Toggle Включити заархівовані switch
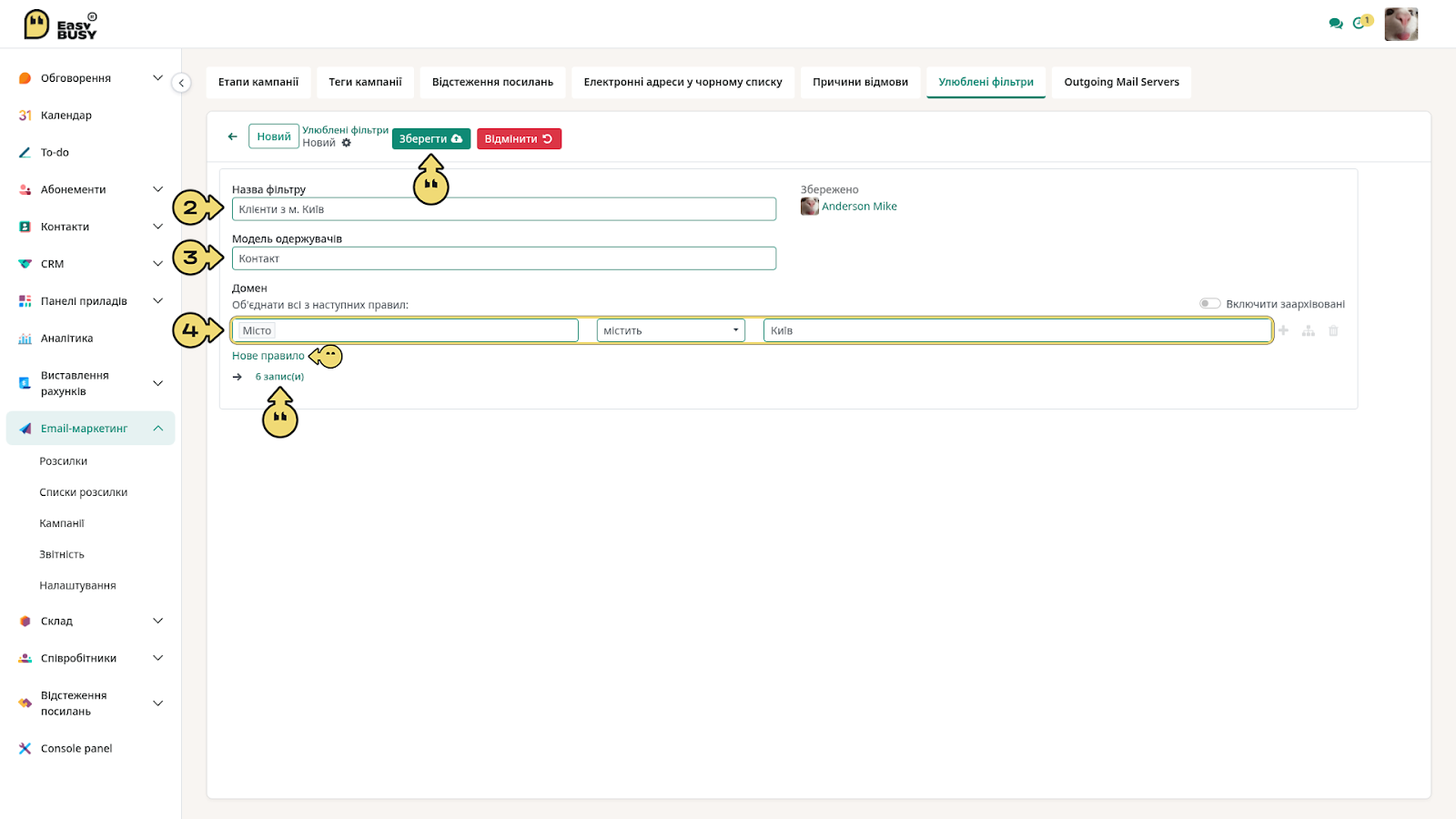The image size is (1456, 819). point(1209,304)
